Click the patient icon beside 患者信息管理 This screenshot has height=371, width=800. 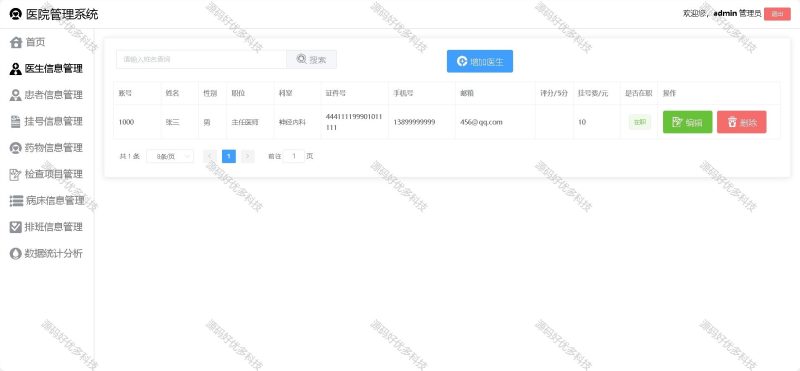click(x=16, y=95)
